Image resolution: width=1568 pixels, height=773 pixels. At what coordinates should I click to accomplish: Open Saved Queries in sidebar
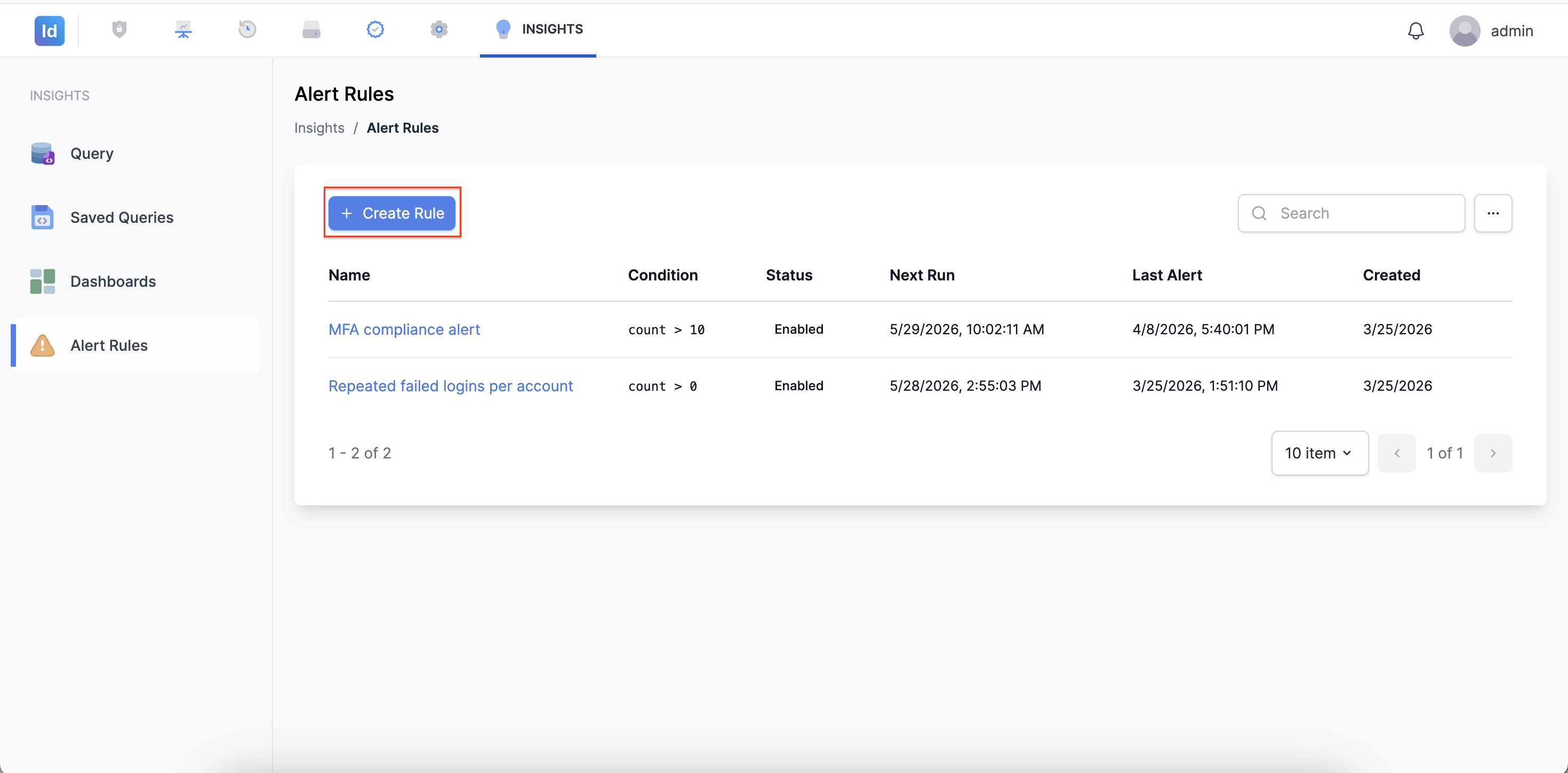click(135, 218)
